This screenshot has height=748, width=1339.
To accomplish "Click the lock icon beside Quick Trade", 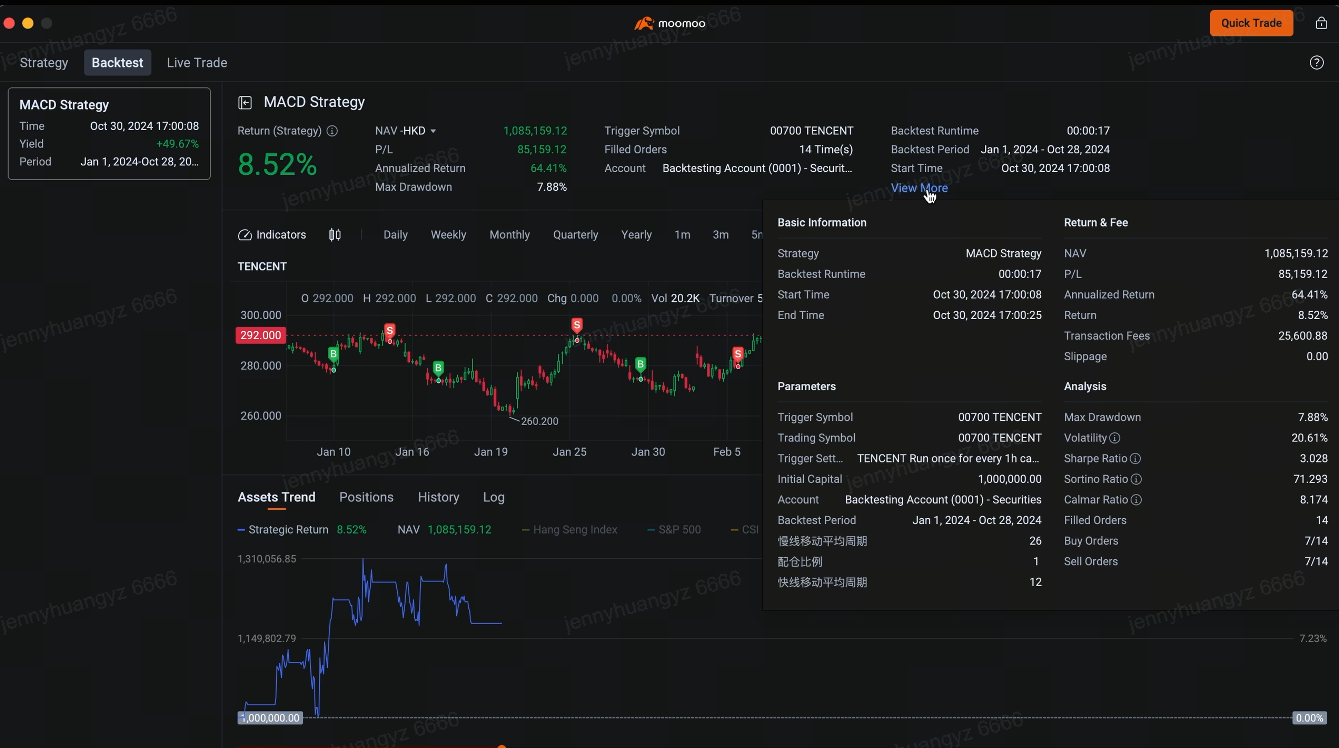I will 1321,23.
